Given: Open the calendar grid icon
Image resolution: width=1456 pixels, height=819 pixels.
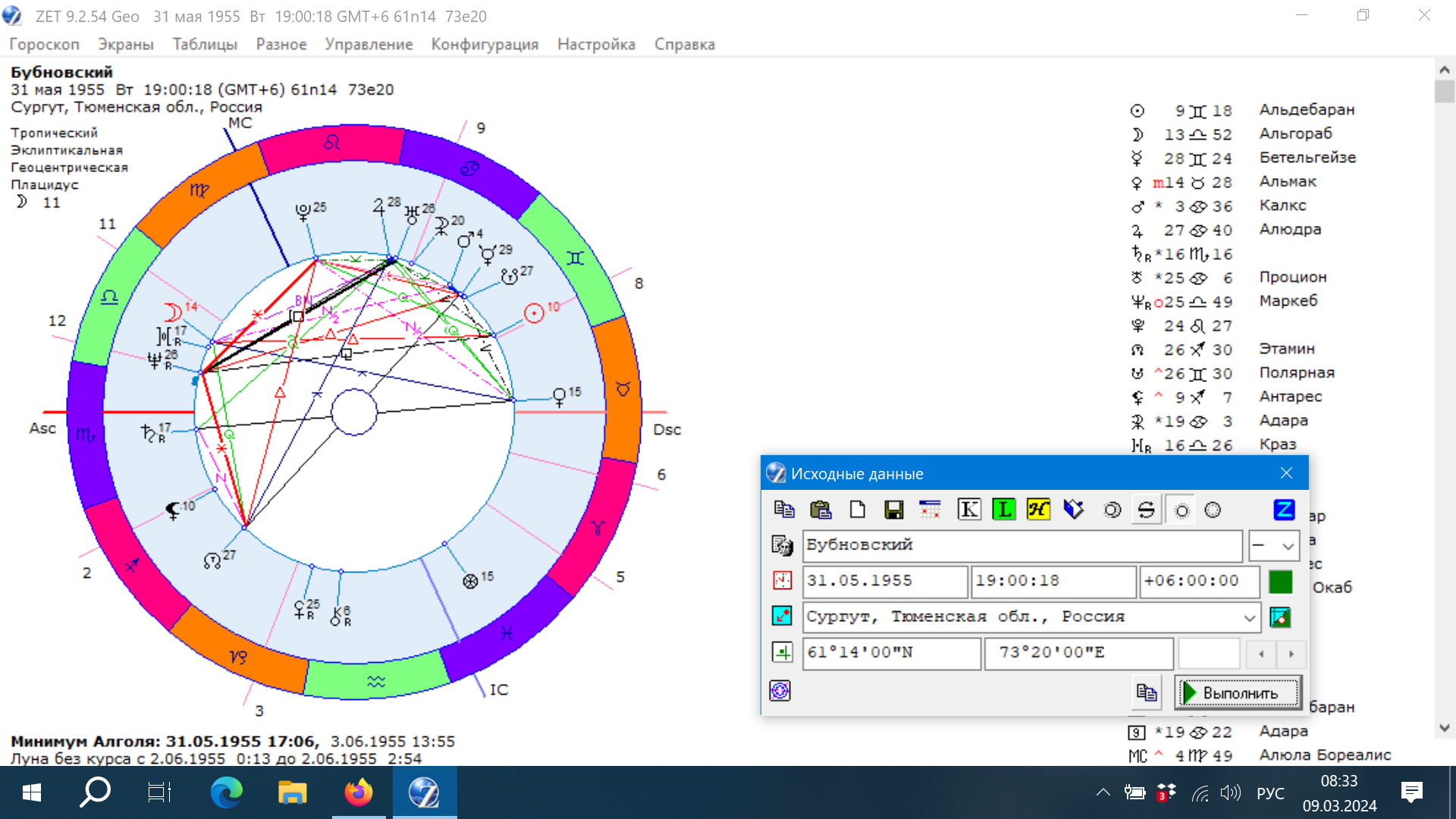Looking at the screenshot, I should 929,510.
